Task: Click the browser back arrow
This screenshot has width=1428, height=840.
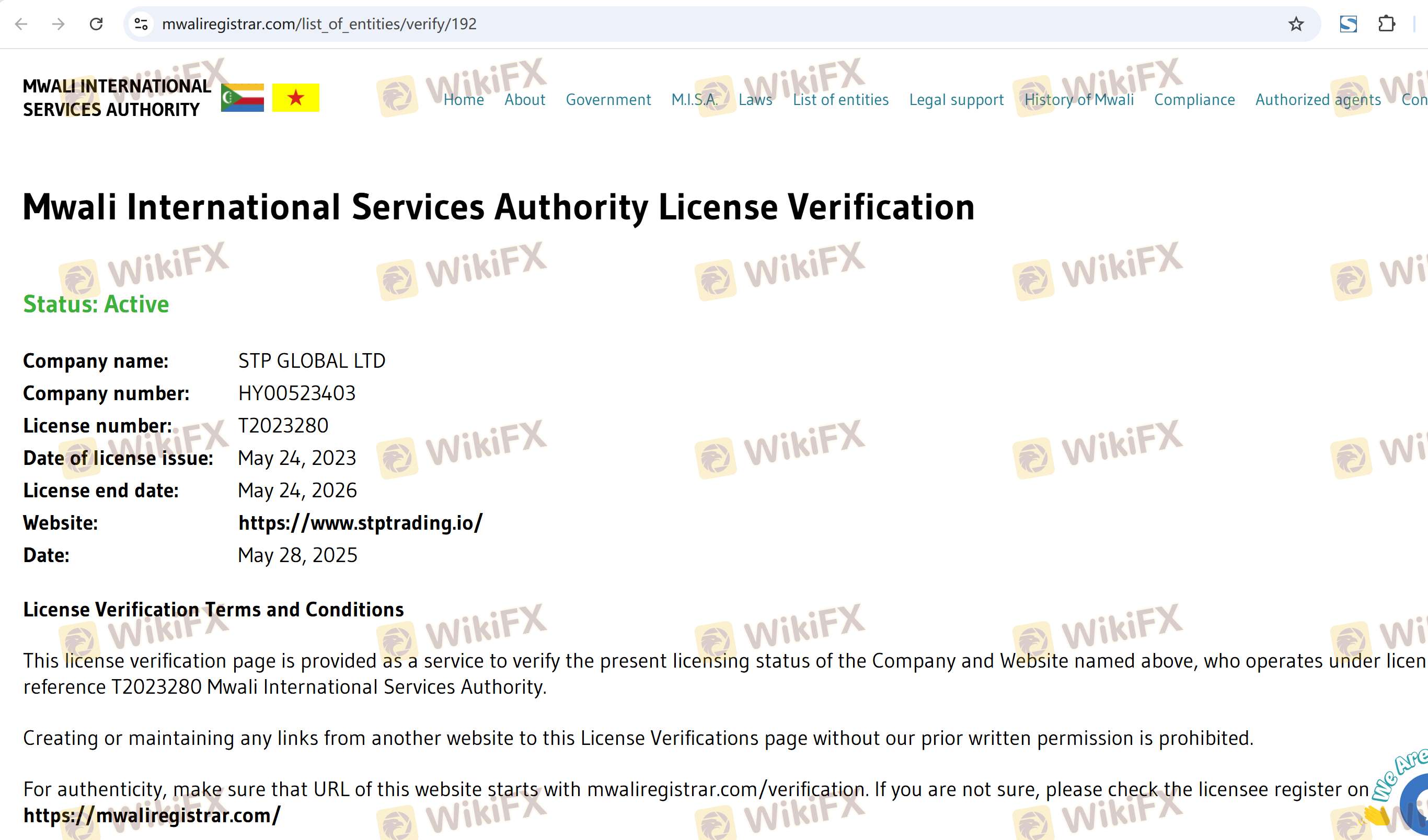Action: [x=21, y=24]
